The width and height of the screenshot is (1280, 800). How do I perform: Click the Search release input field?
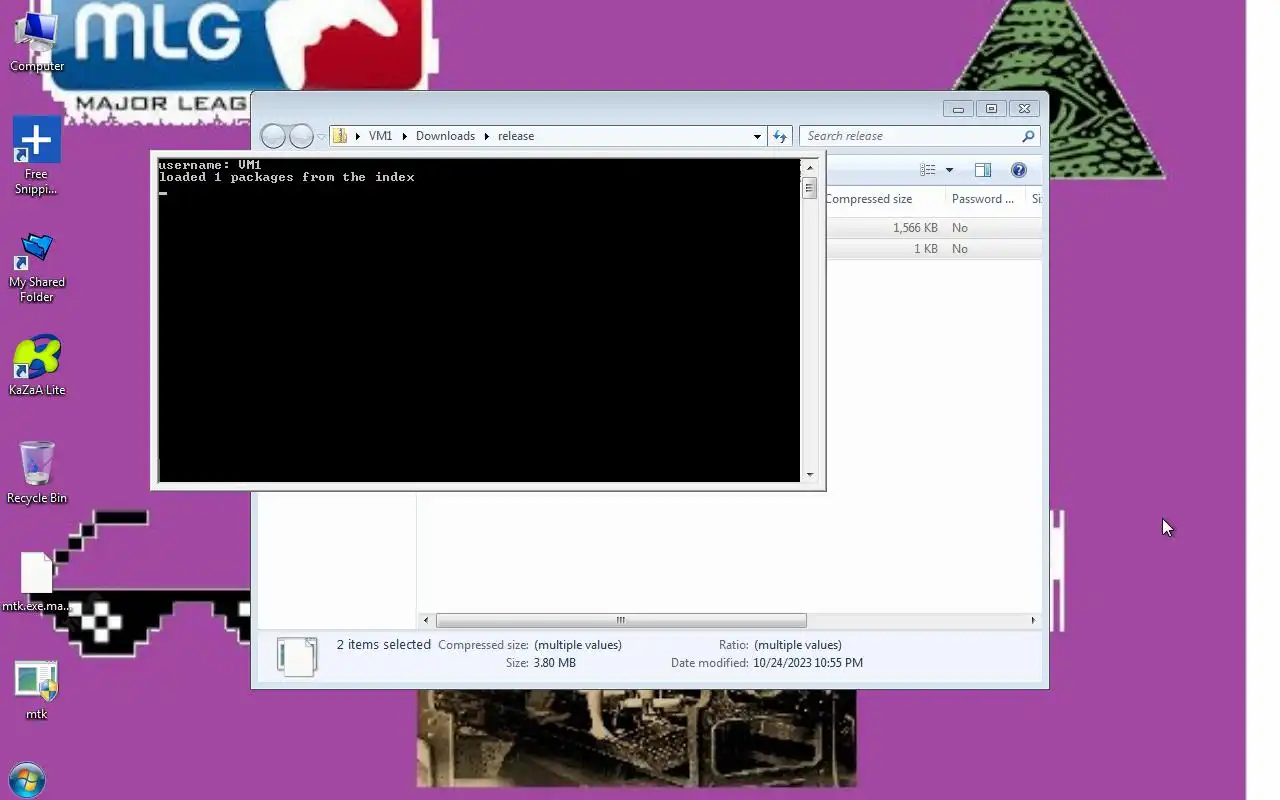910,136
